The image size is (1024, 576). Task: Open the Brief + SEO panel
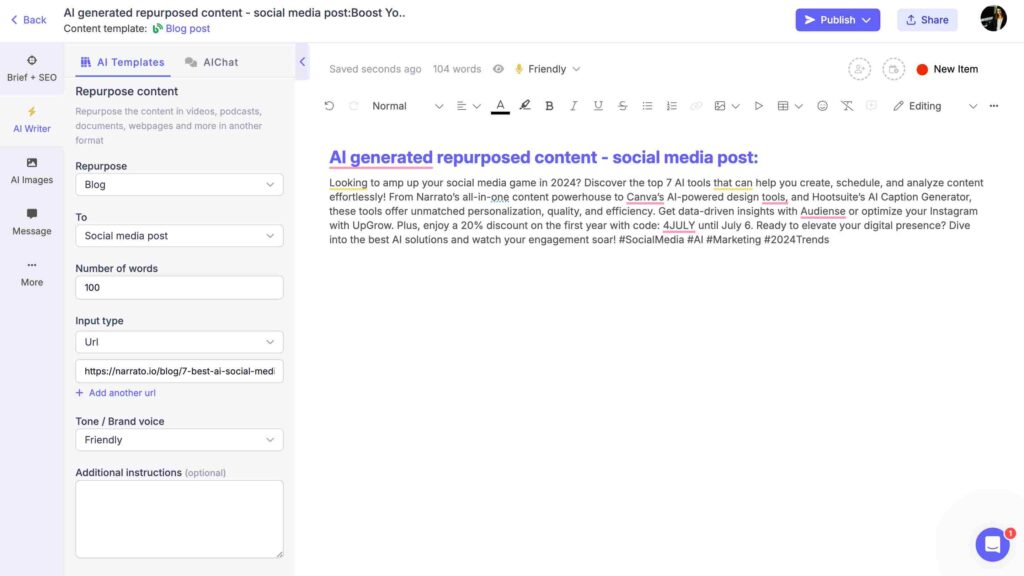(x=31, y=69)
